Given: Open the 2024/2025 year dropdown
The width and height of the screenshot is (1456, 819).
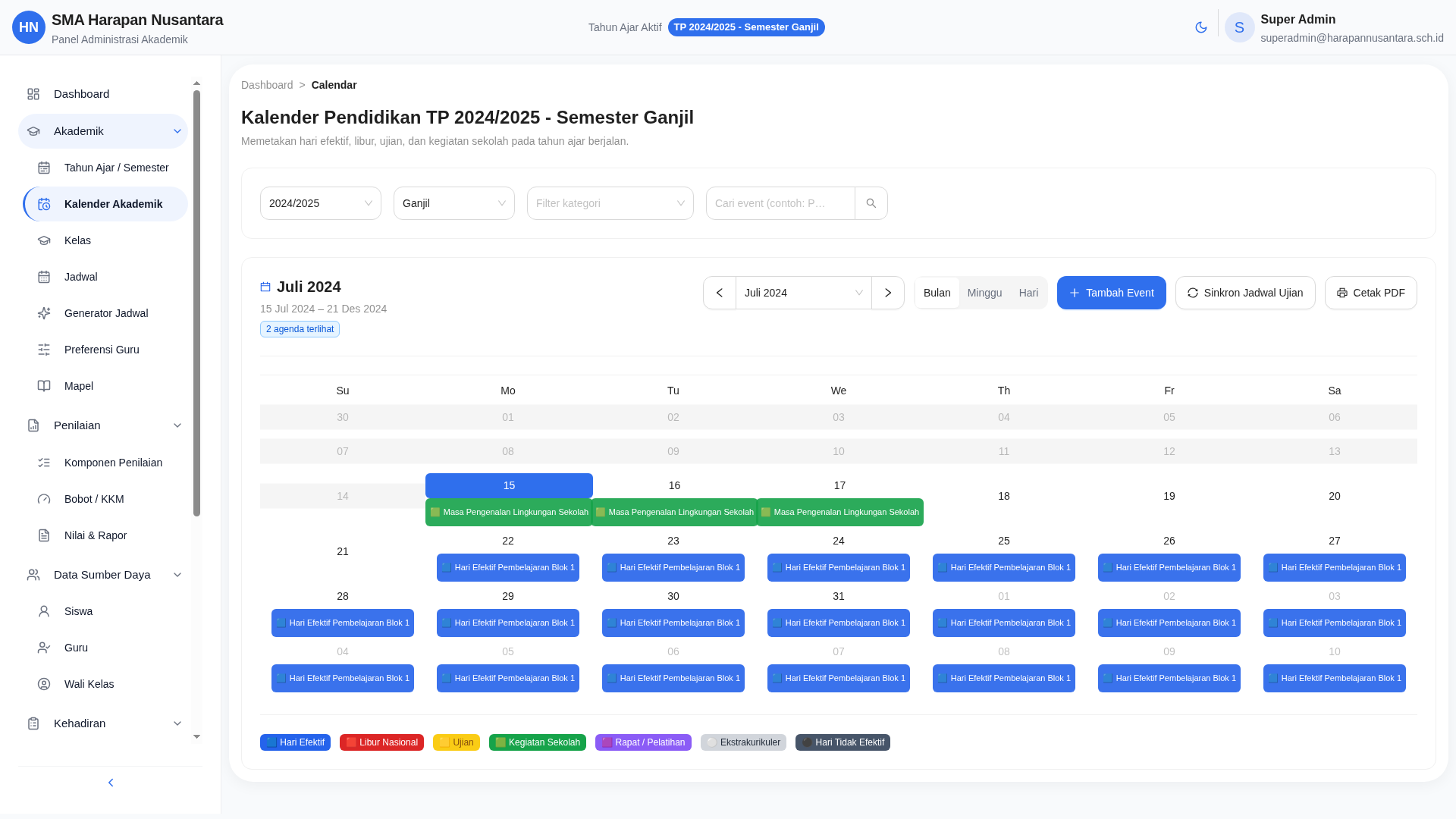Looking at the screenshot, I should tap(320, 202).
